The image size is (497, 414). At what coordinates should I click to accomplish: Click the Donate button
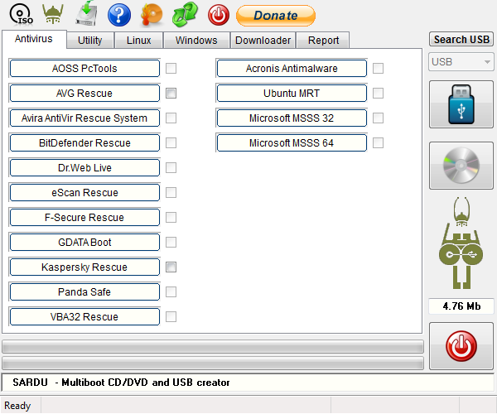tap(276, 16)
